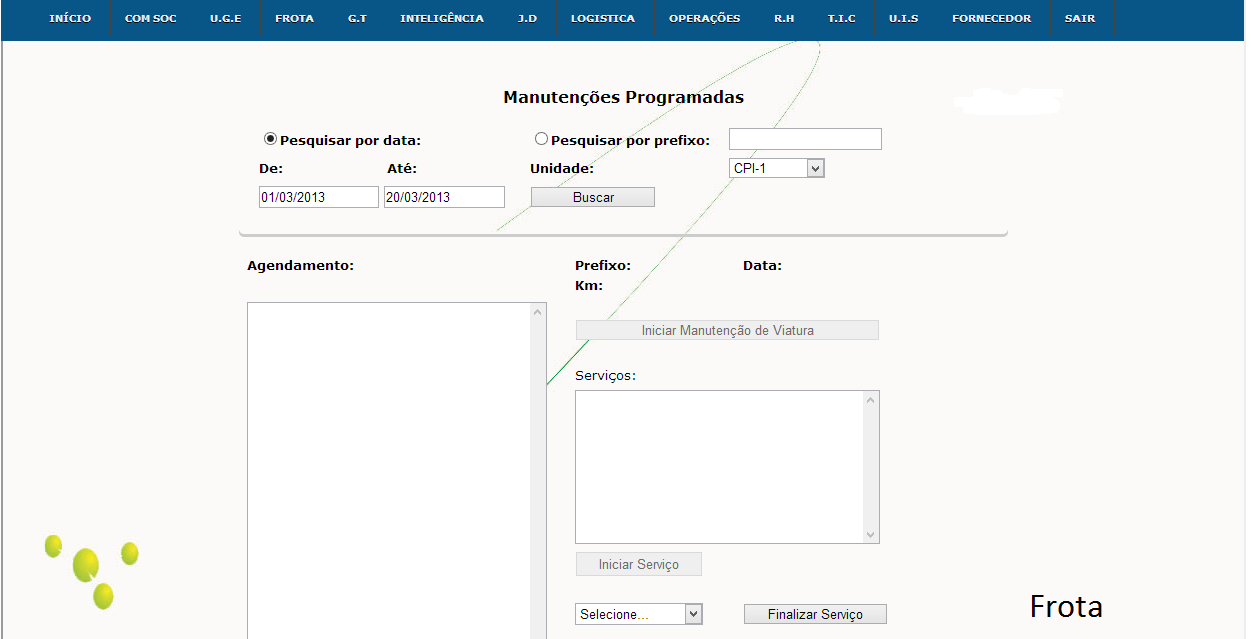Focus the prefixo search text box
The width and height of the screenshot is (1251, 639).
[x=805, y=139]
